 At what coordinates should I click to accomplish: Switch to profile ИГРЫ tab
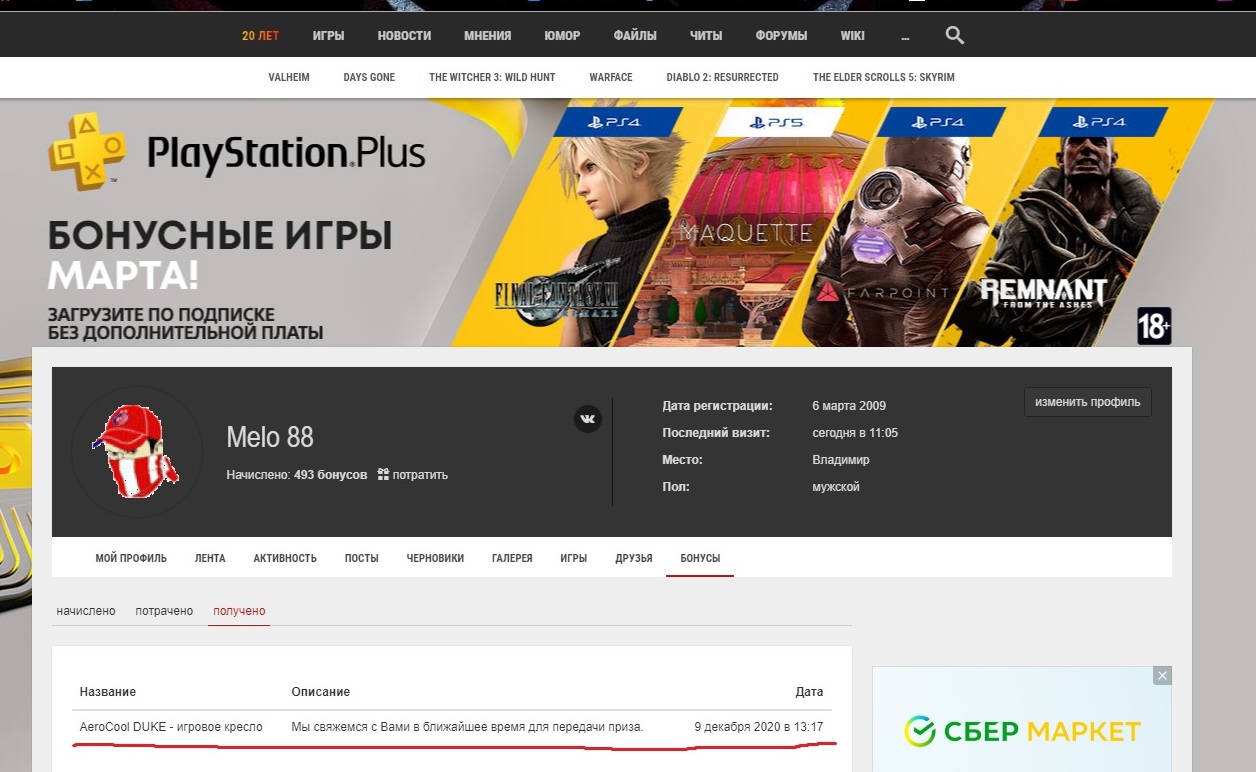[573, 558]
